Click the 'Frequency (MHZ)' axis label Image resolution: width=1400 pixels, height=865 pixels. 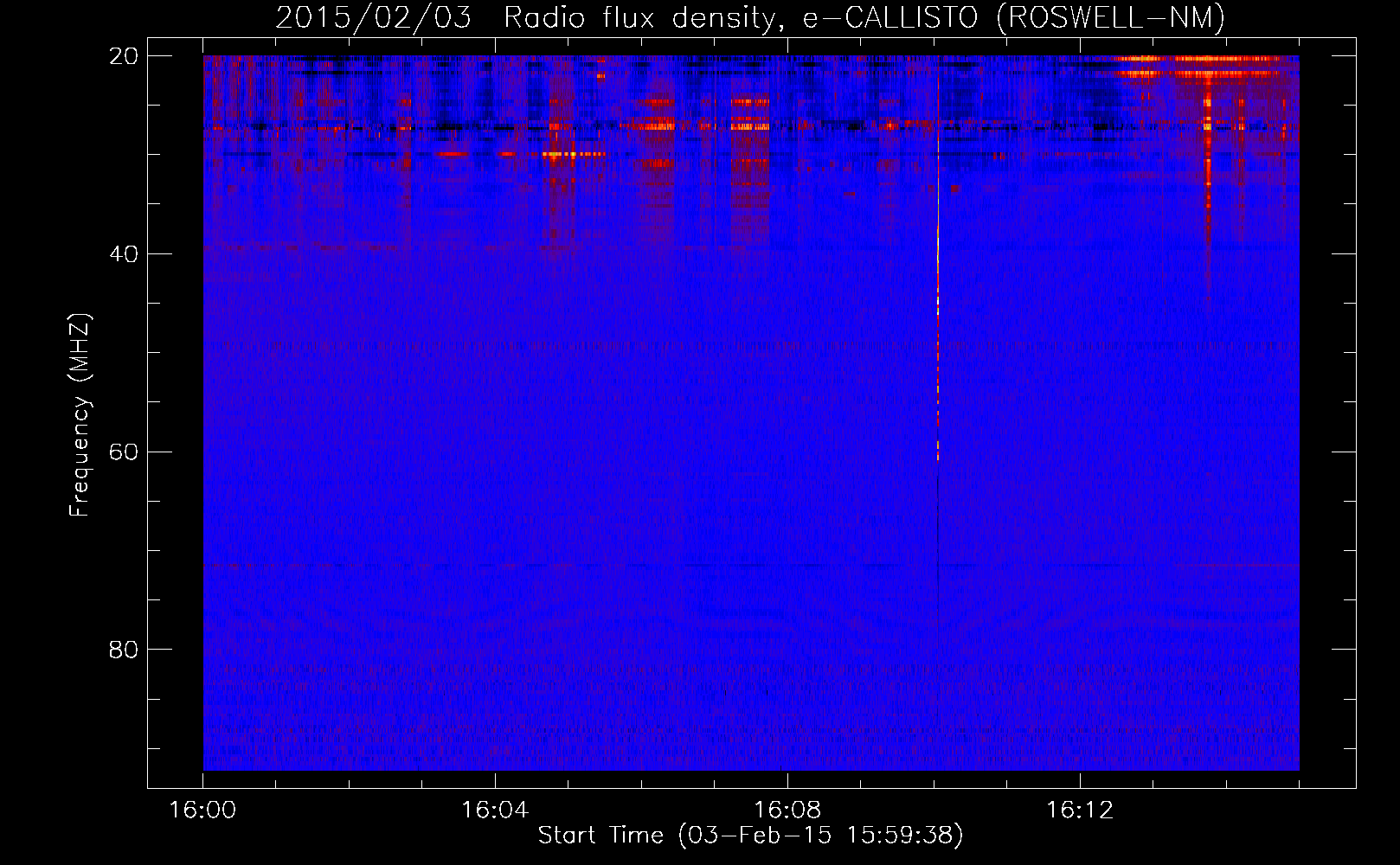coord(80,415)
